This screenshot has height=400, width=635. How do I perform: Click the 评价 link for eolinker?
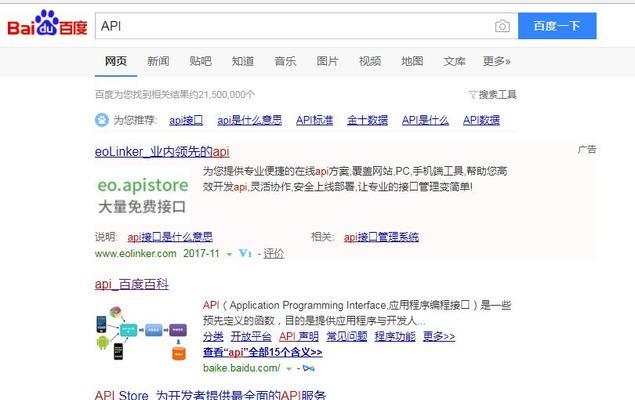pos(274,254)
